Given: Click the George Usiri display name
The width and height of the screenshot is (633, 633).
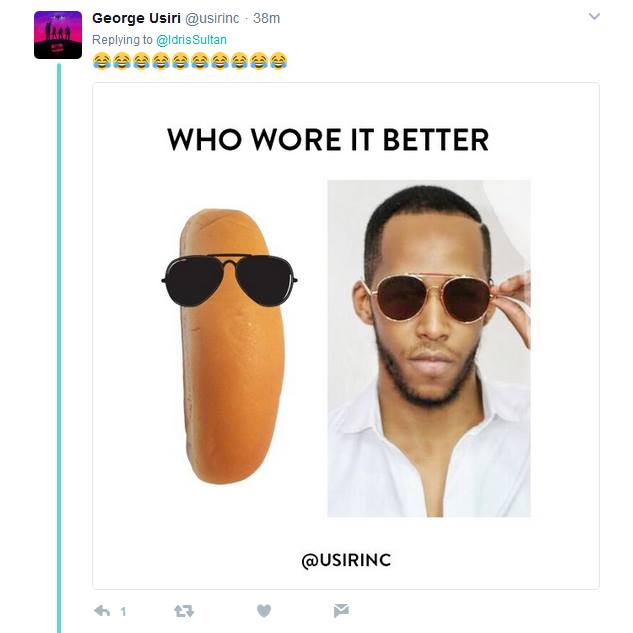Looking at the screenshot, I should (136, 18).
